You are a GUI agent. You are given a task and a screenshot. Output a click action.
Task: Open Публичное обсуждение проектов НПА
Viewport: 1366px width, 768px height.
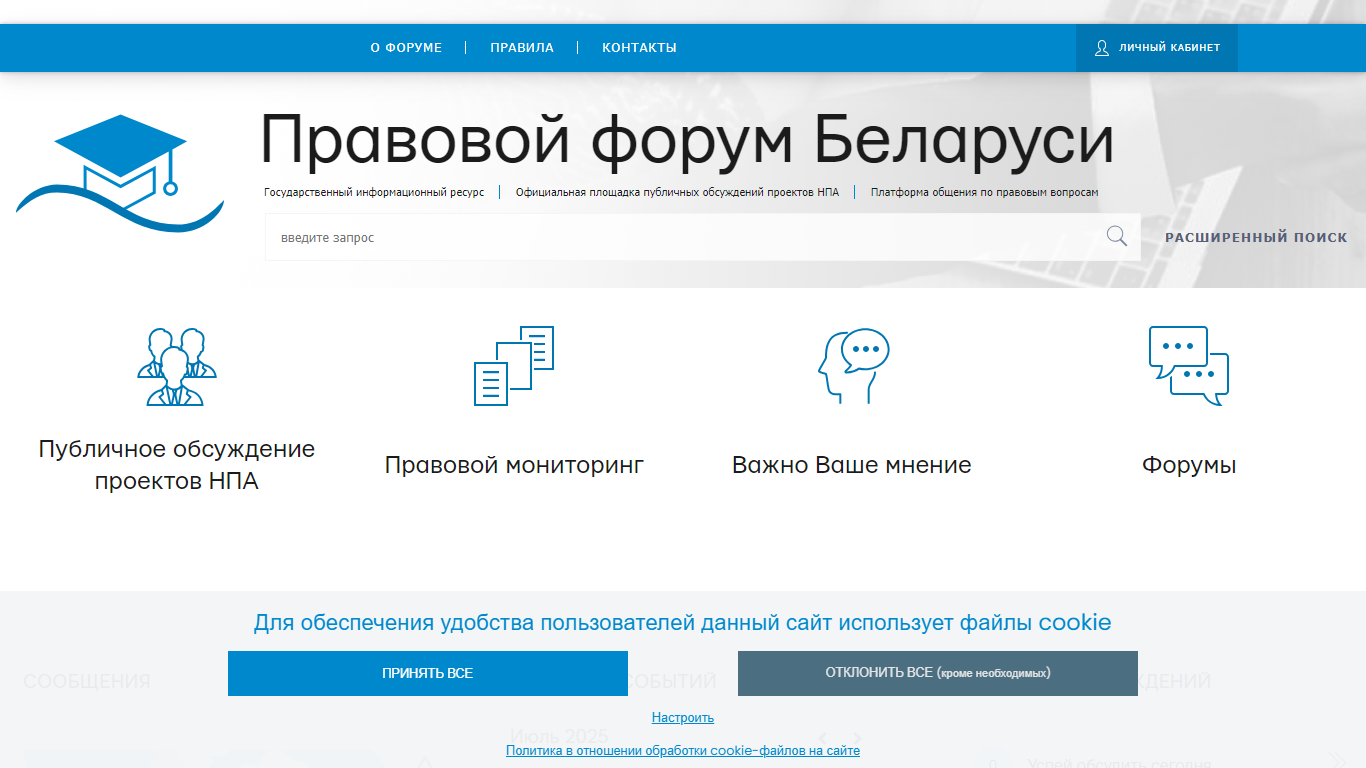[177, 465]
